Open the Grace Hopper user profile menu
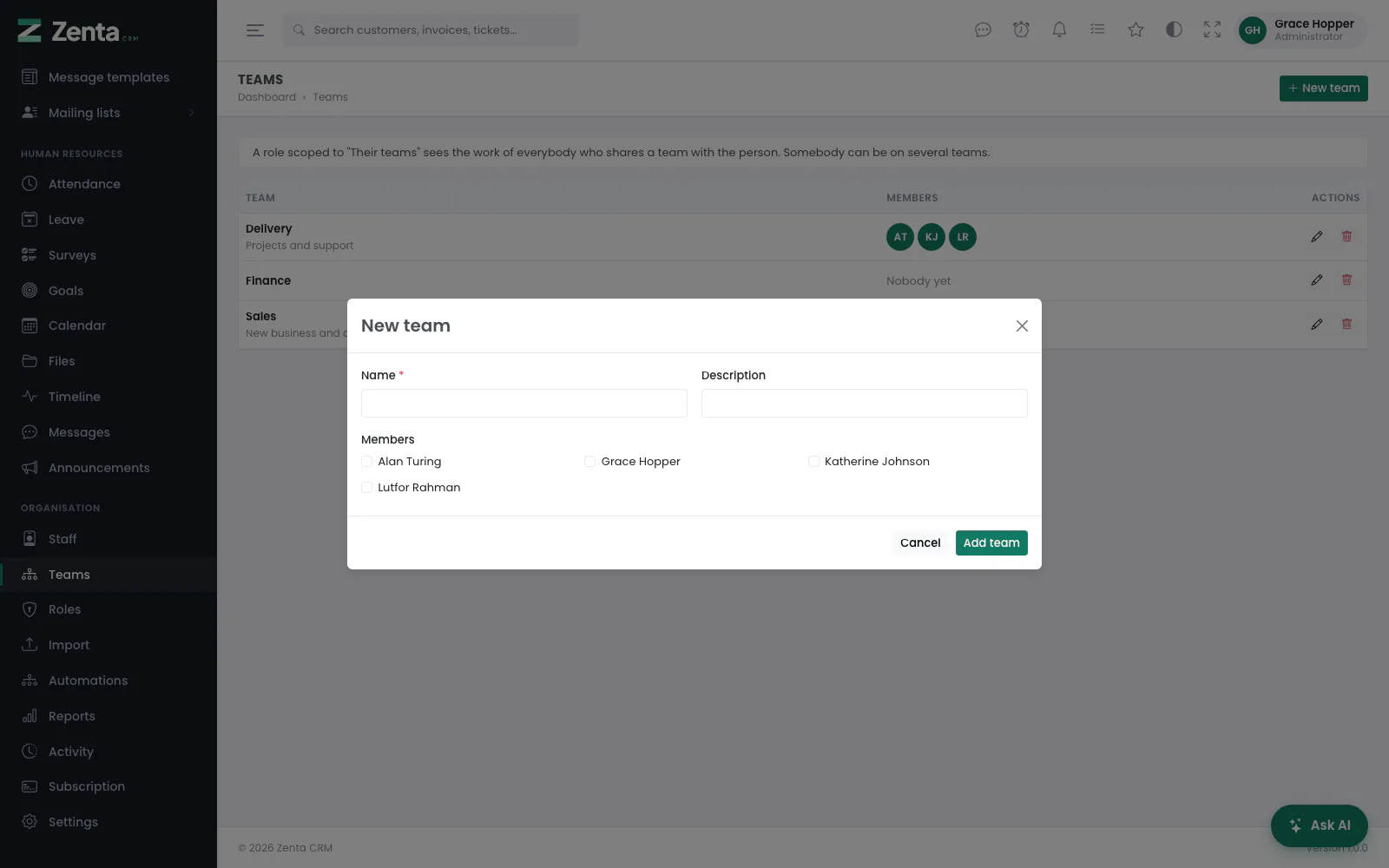Viewport: 1389px width, 868px height. 1301,30
